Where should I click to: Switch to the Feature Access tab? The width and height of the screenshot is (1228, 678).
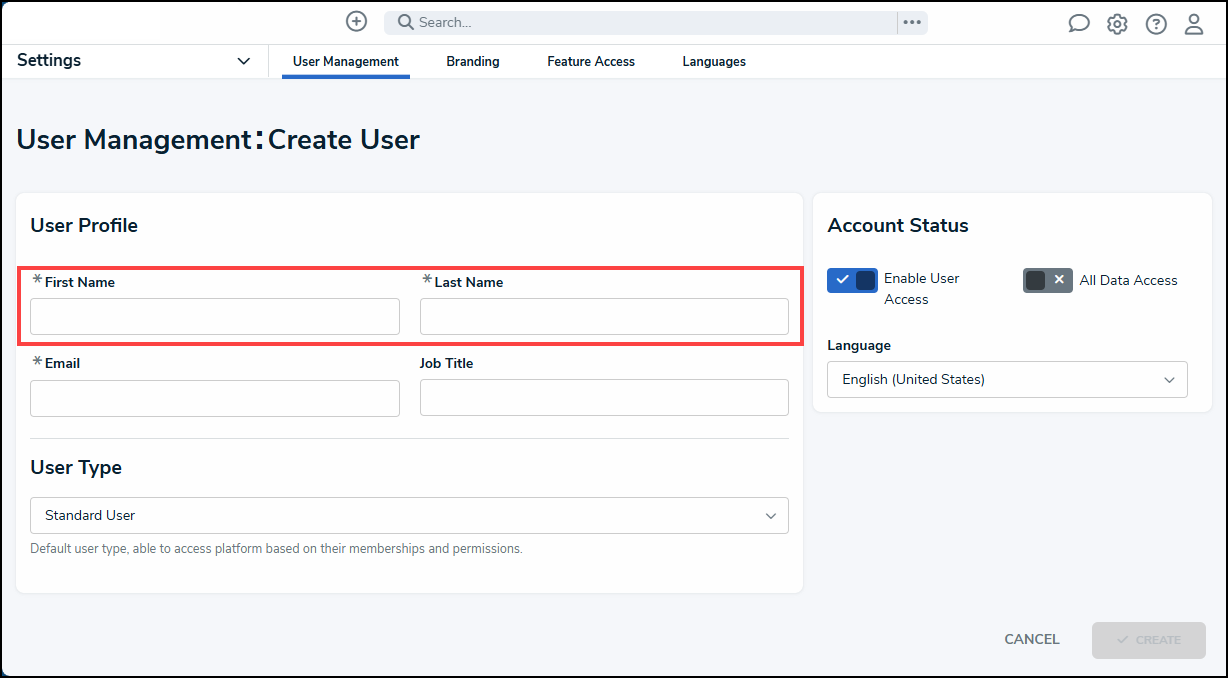coord(591,62)
